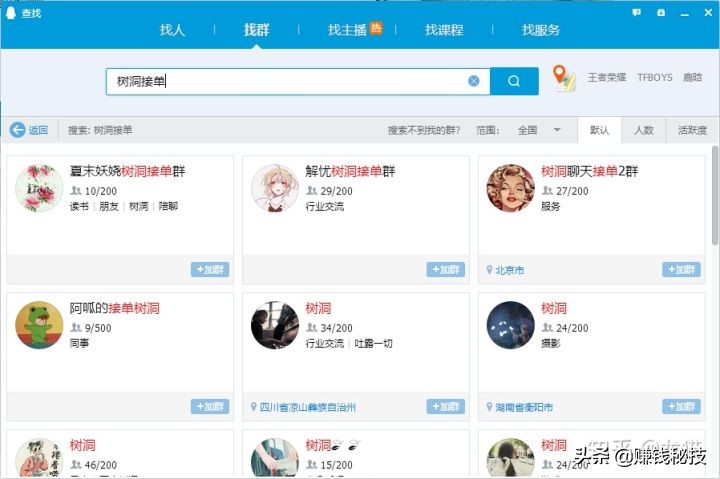Join 夏末妖娆树洞接单群 via 加群 button
The width and height of the screenshot is (720, 479).
(x=210, y=270)
